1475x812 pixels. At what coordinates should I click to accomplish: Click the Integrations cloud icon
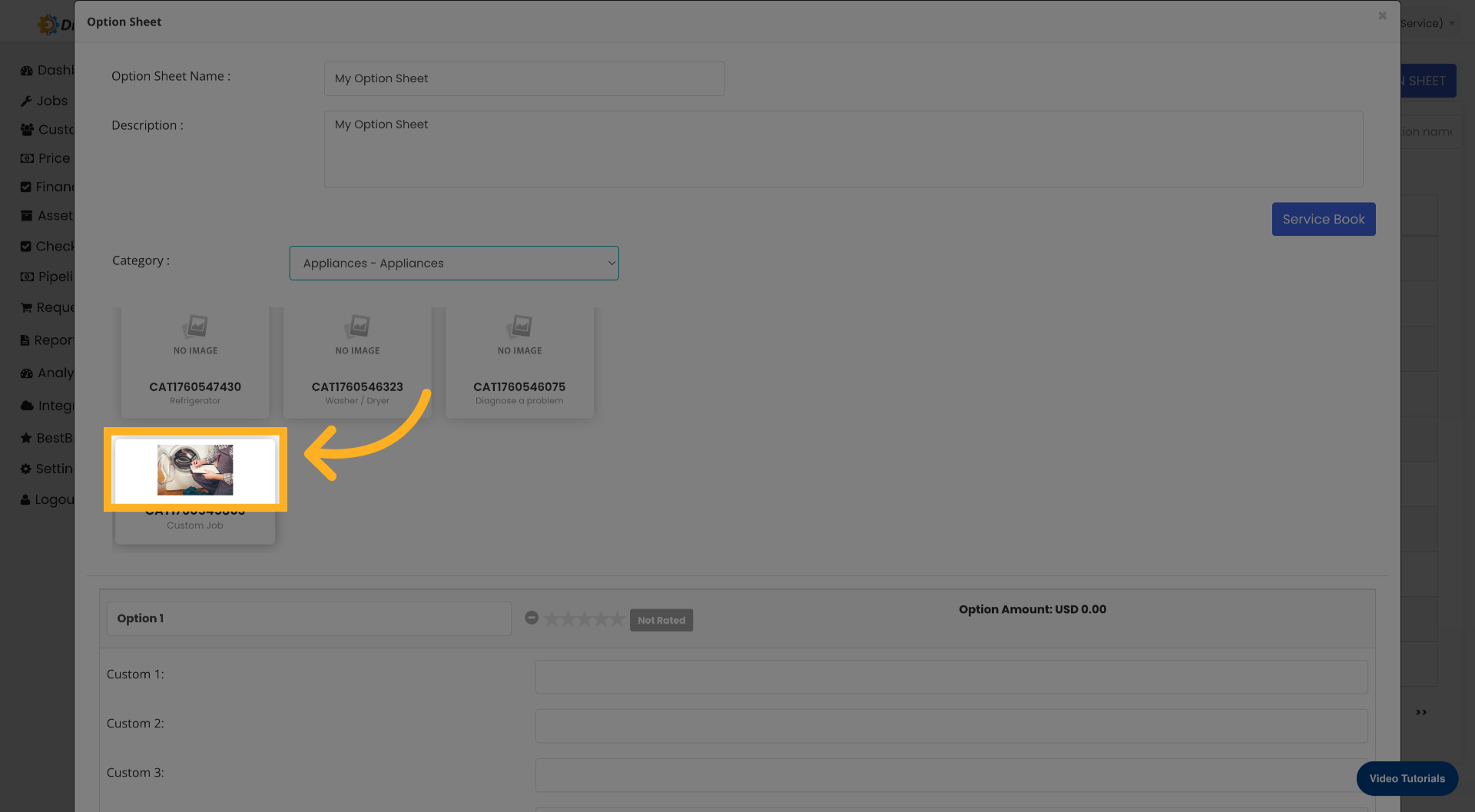click(x=26, y=405)
